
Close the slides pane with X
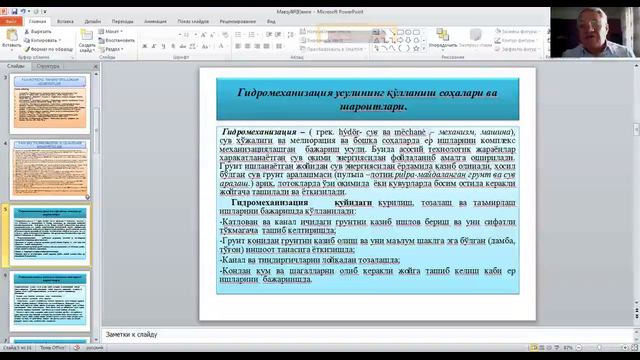(96, 66)
